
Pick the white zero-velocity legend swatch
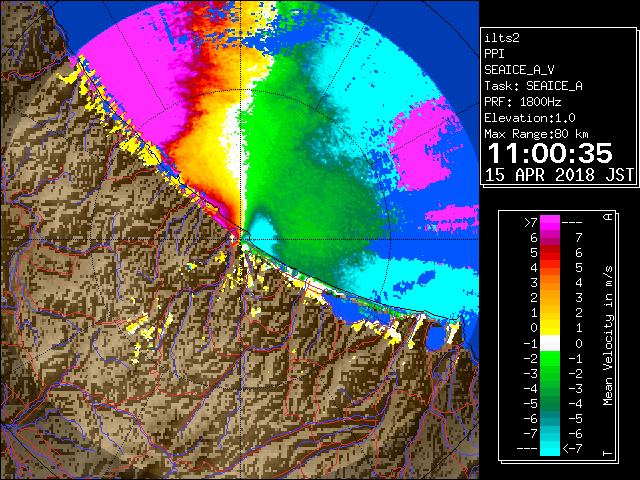click(x=550, y=343)
